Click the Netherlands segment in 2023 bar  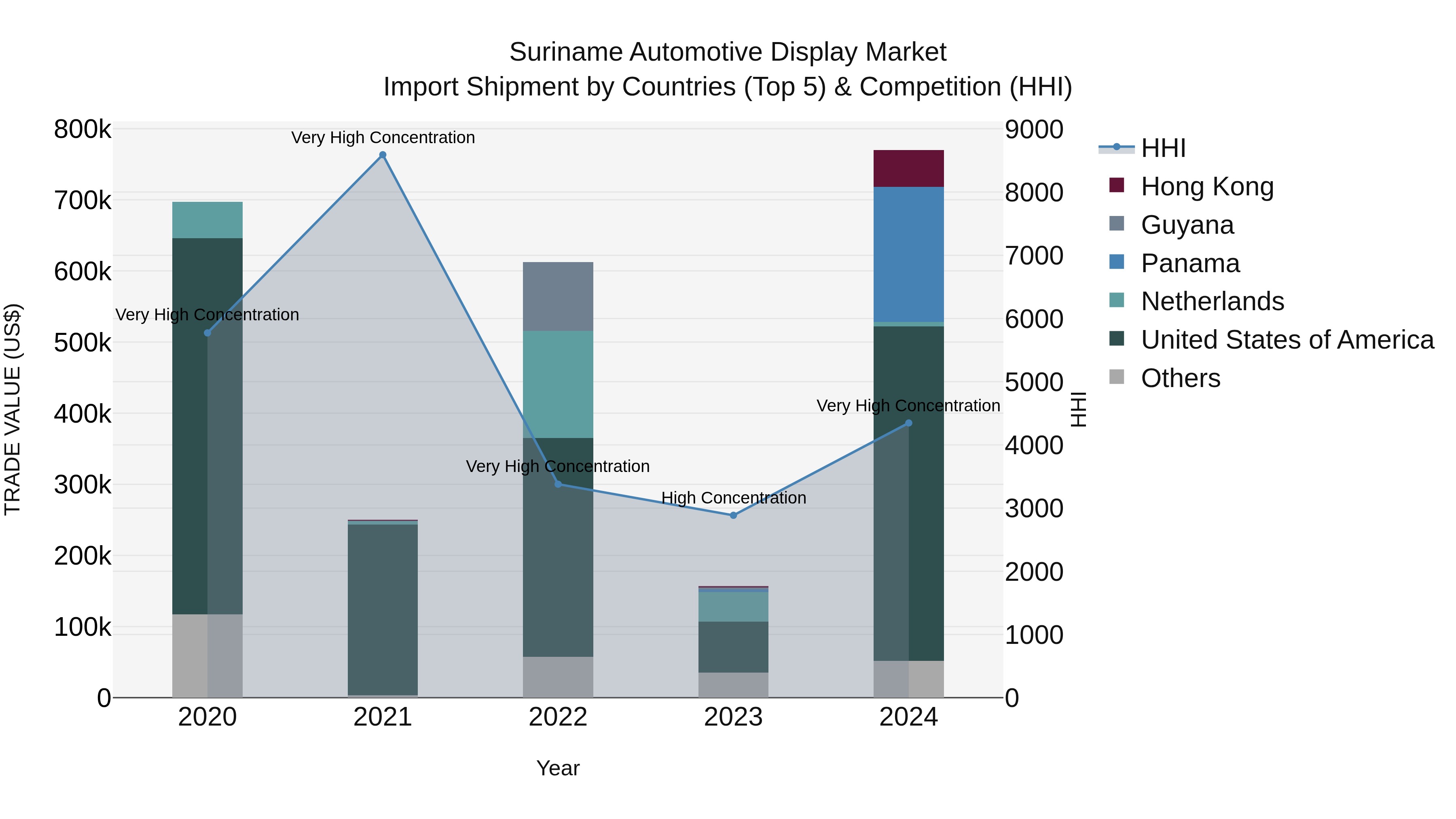[733, 607]
